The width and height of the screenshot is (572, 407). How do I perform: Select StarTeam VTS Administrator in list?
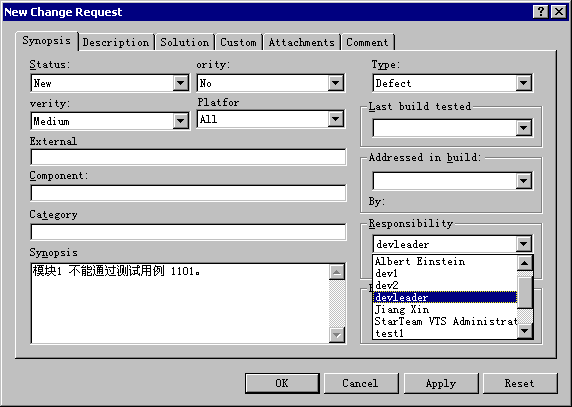pos(445,321)
